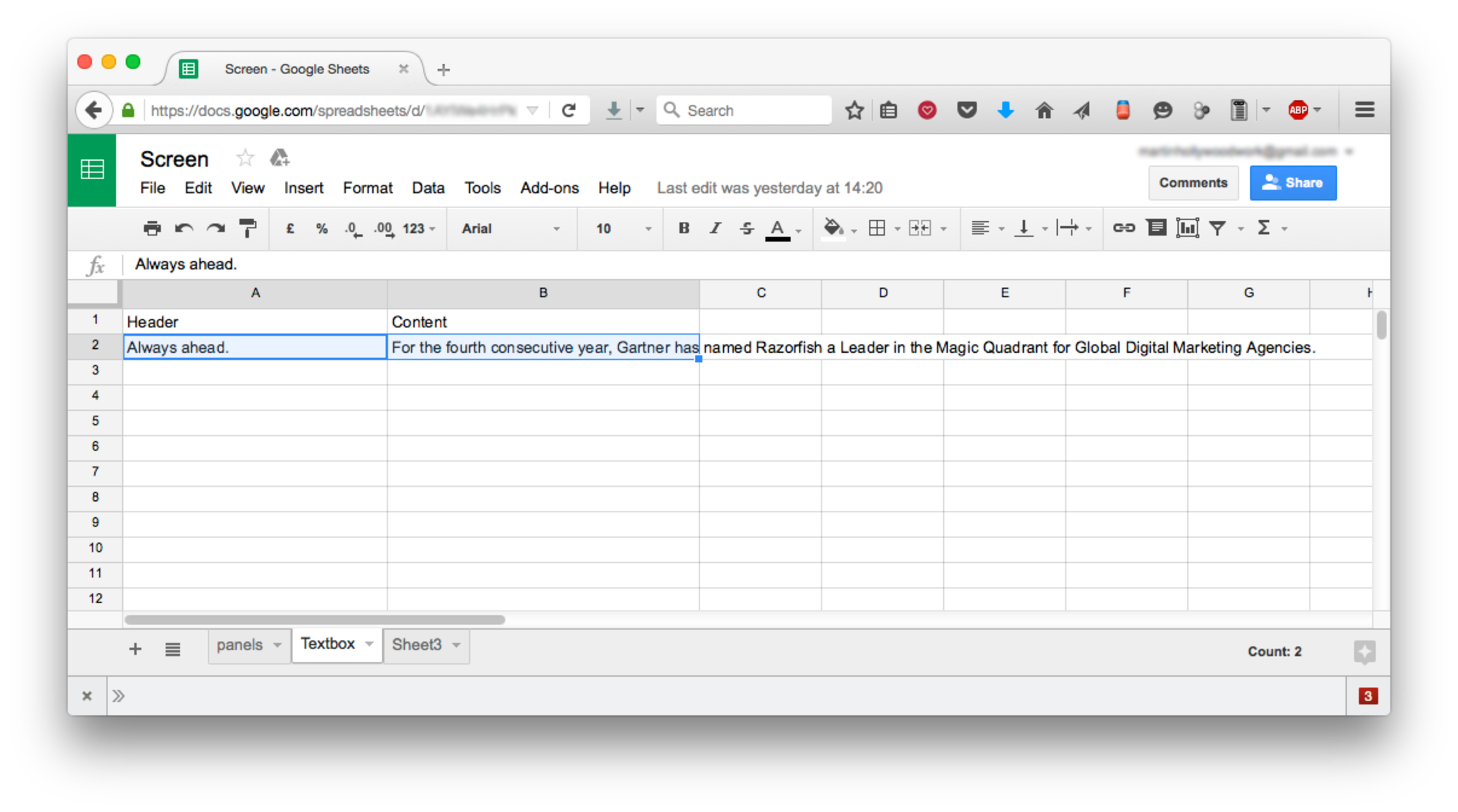Screen dimensions: 1458x812
Task: Click the undo arrow icon
Action: click(184, 229)
